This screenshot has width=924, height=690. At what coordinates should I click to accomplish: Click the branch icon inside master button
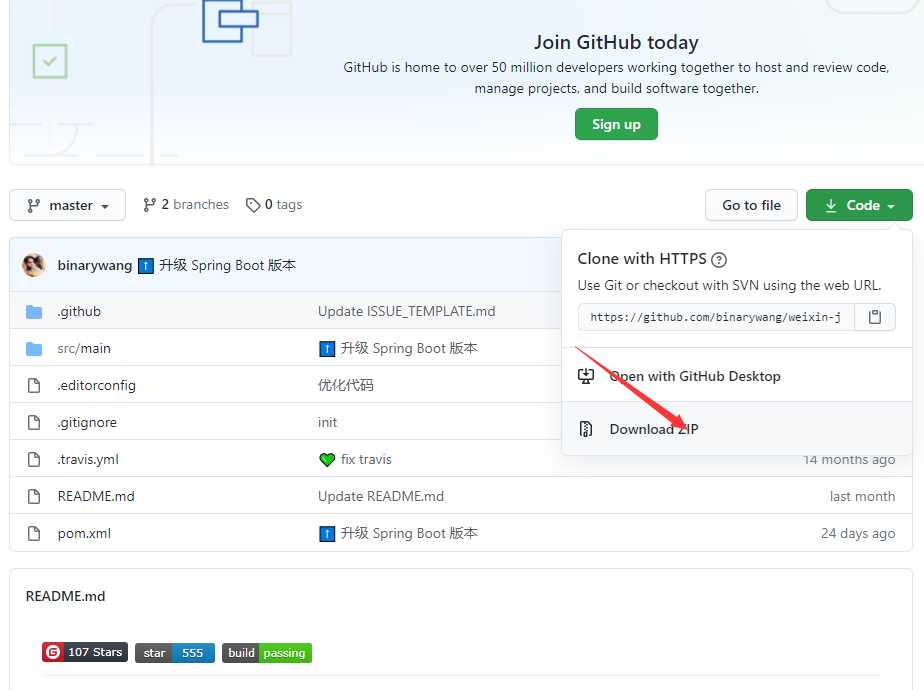point(34,206)
